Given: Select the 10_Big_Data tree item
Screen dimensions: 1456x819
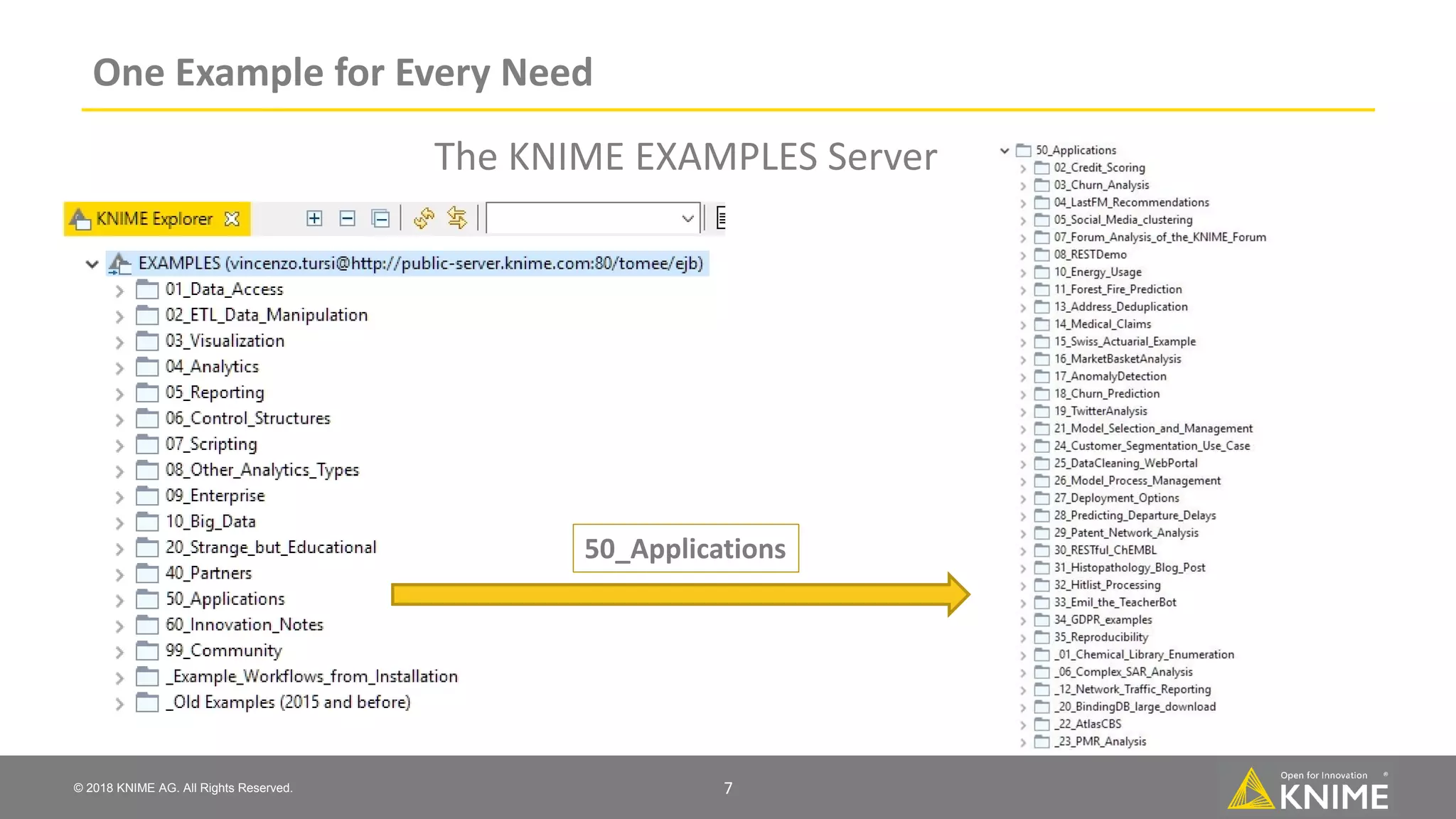Looking at the screenshot, I should 210,522.
